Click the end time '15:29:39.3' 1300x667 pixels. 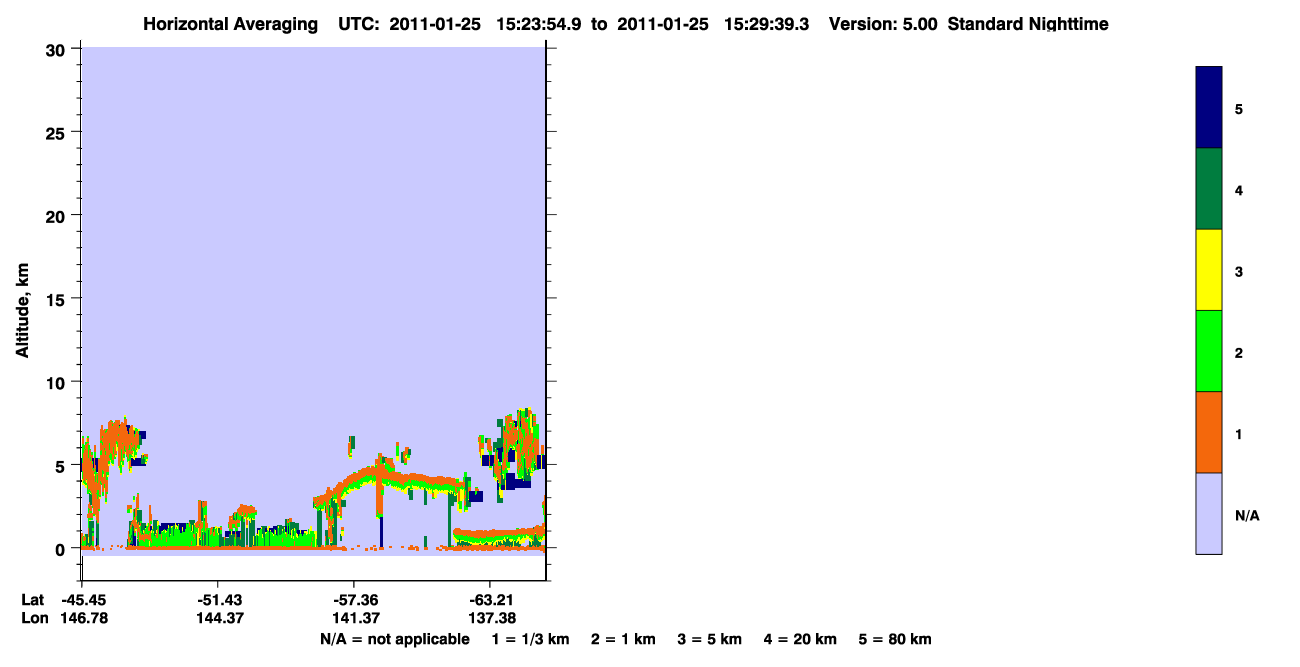click(768, 24)
